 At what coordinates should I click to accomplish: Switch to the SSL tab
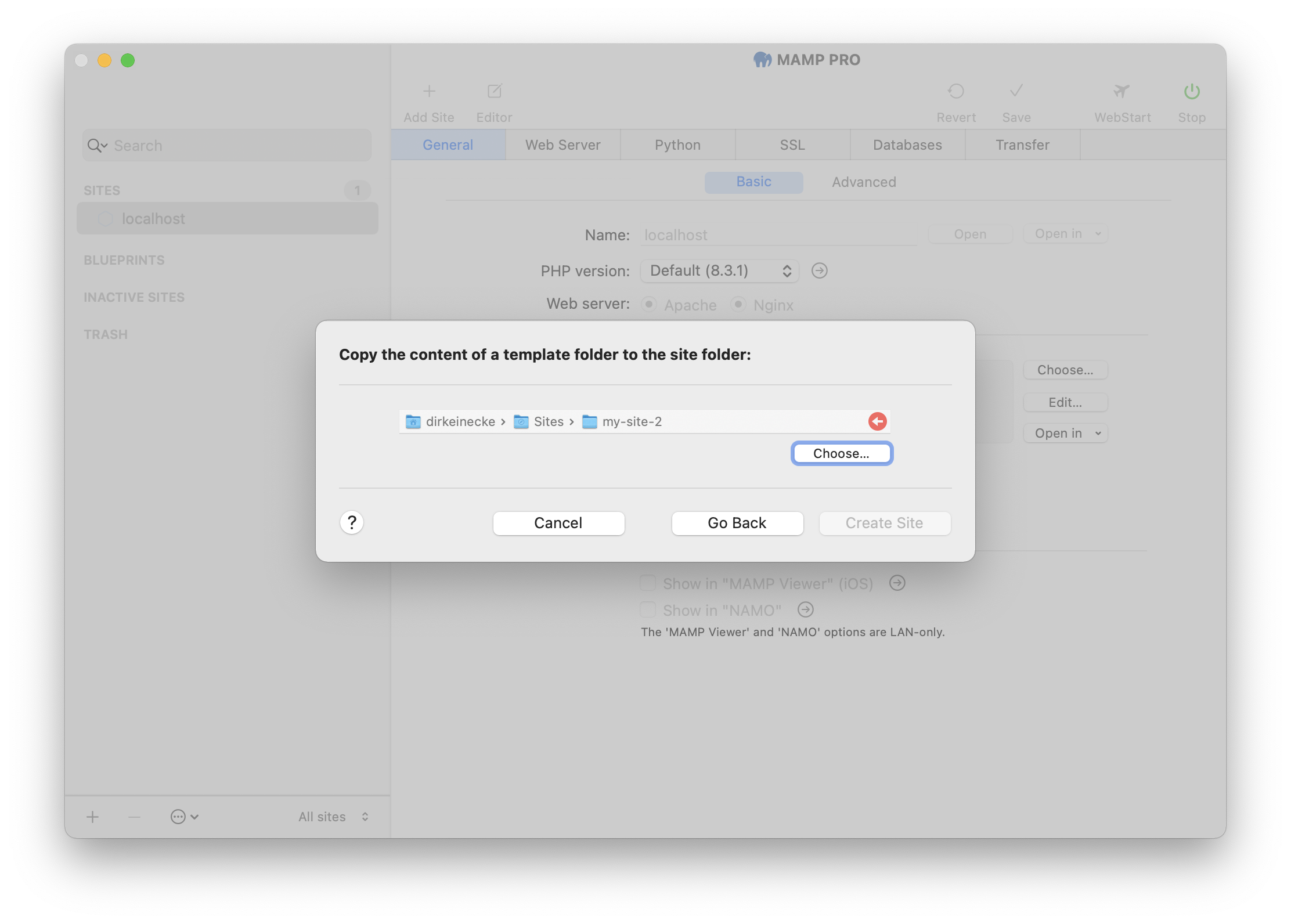[790, 144]
